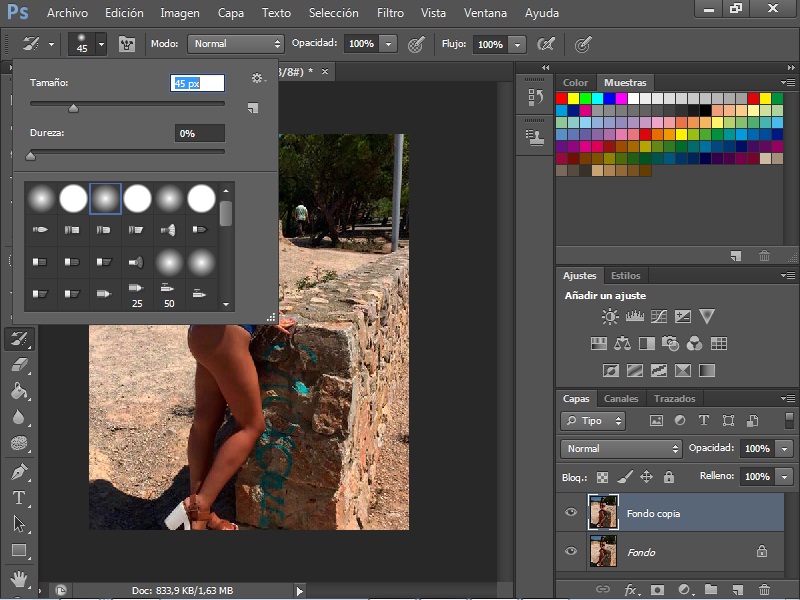This screenshot has width=800, height=600.
Task: Open the Relleno dropdown arrow
Action: click(784, 477)
